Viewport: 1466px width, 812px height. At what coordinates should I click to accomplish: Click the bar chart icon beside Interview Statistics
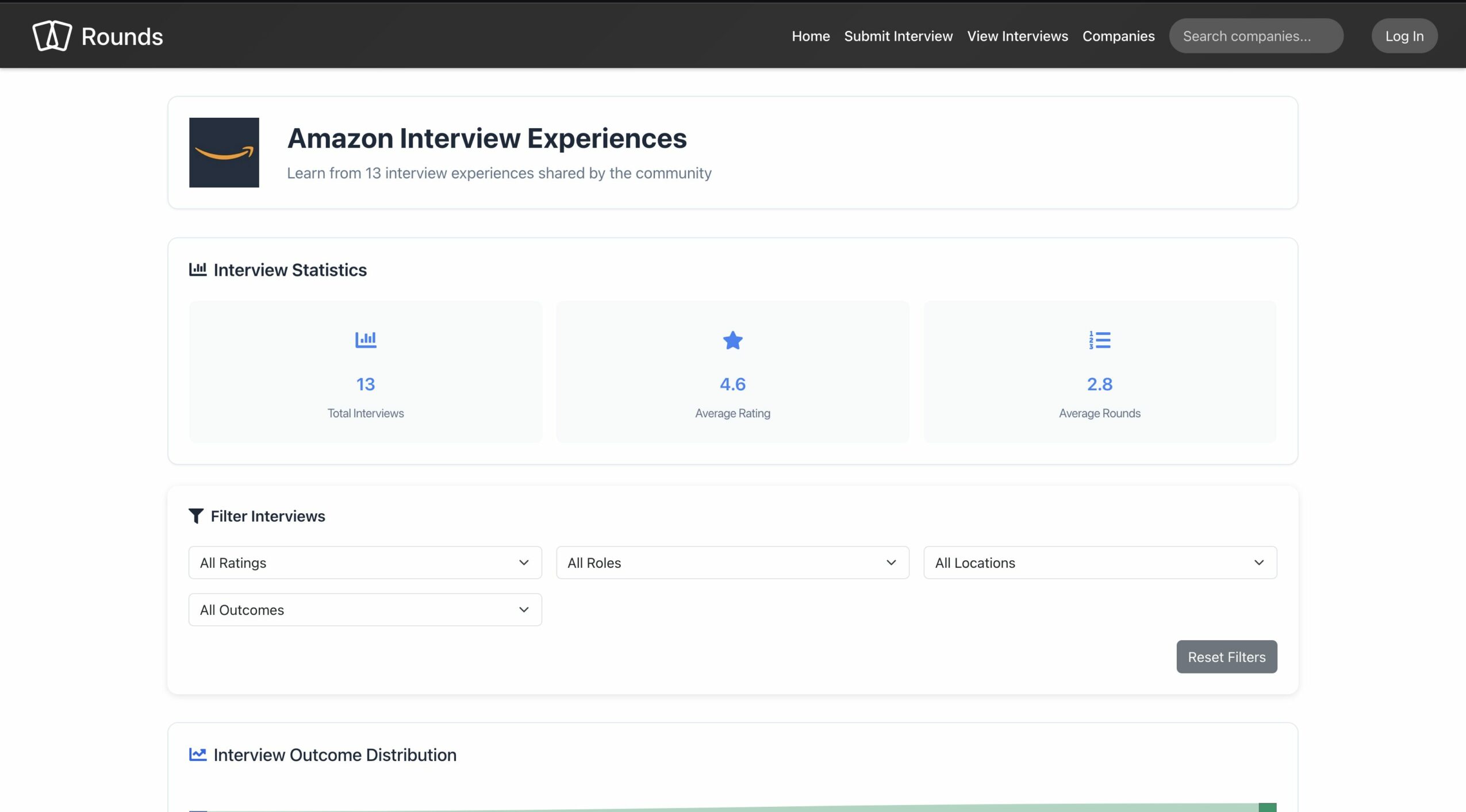[198, 269]
